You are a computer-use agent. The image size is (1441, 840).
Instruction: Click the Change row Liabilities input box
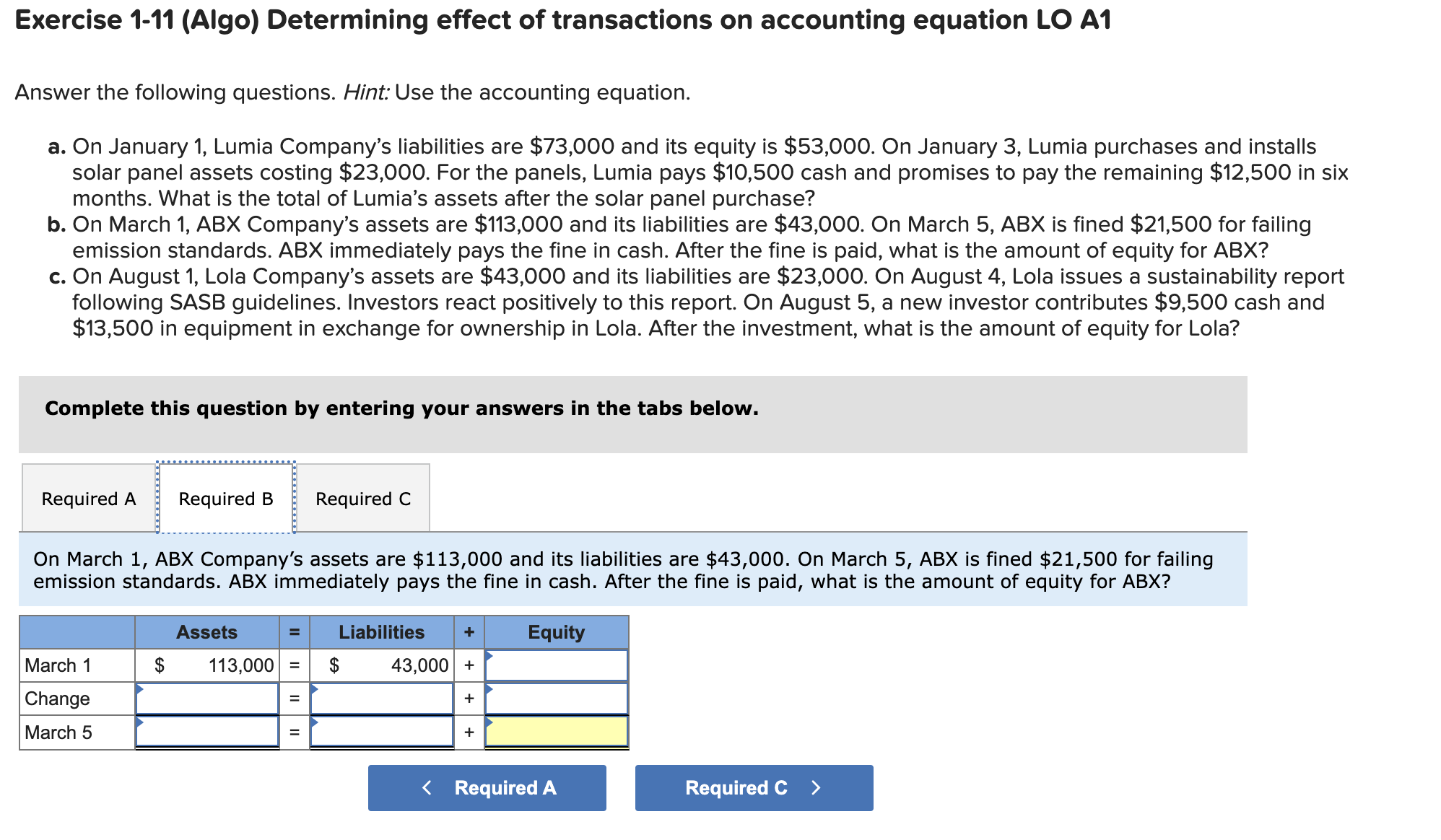(x=383, y=699)
